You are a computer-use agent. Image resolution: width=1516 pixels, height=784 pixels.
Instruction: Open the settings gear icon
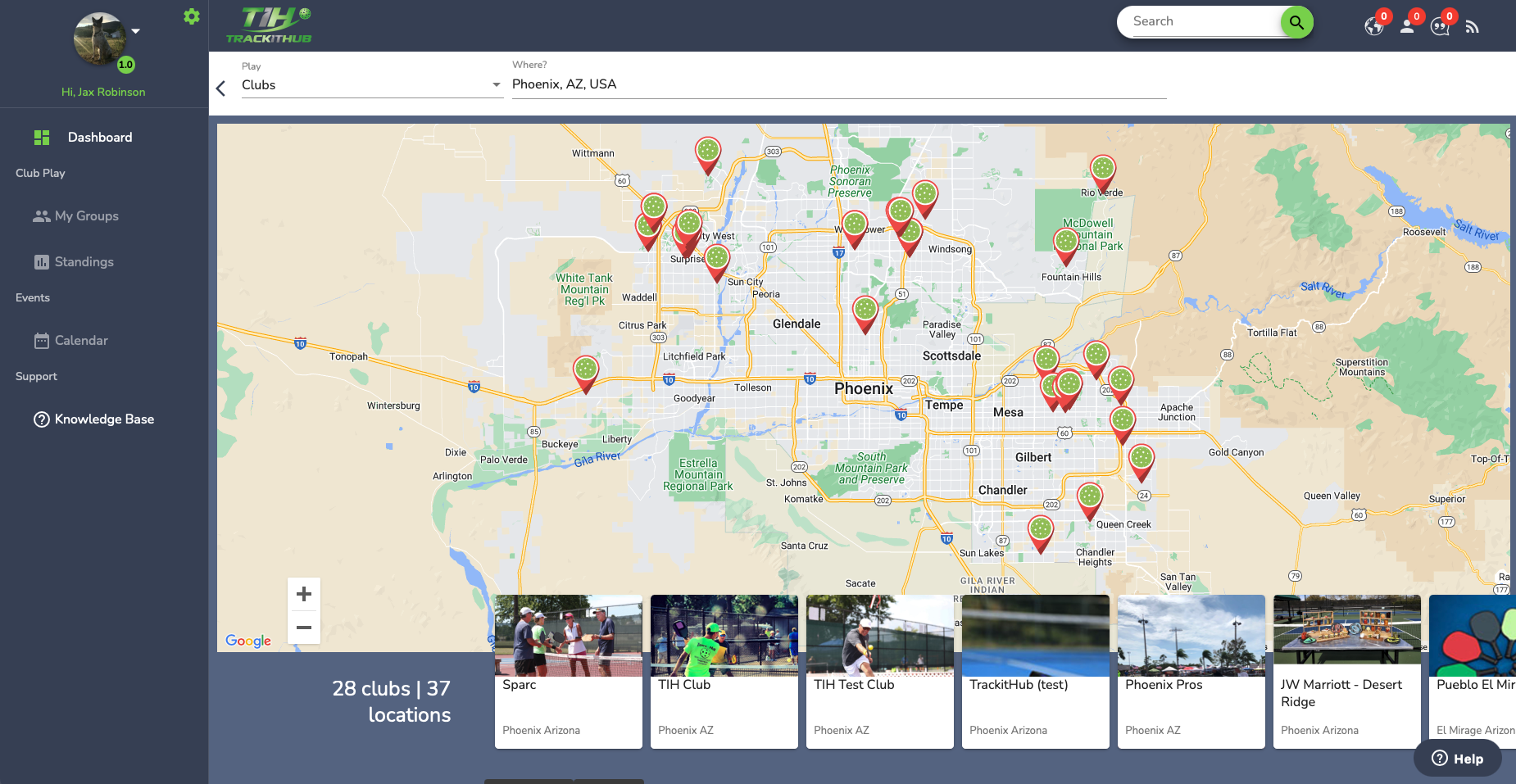pos(191,16)
